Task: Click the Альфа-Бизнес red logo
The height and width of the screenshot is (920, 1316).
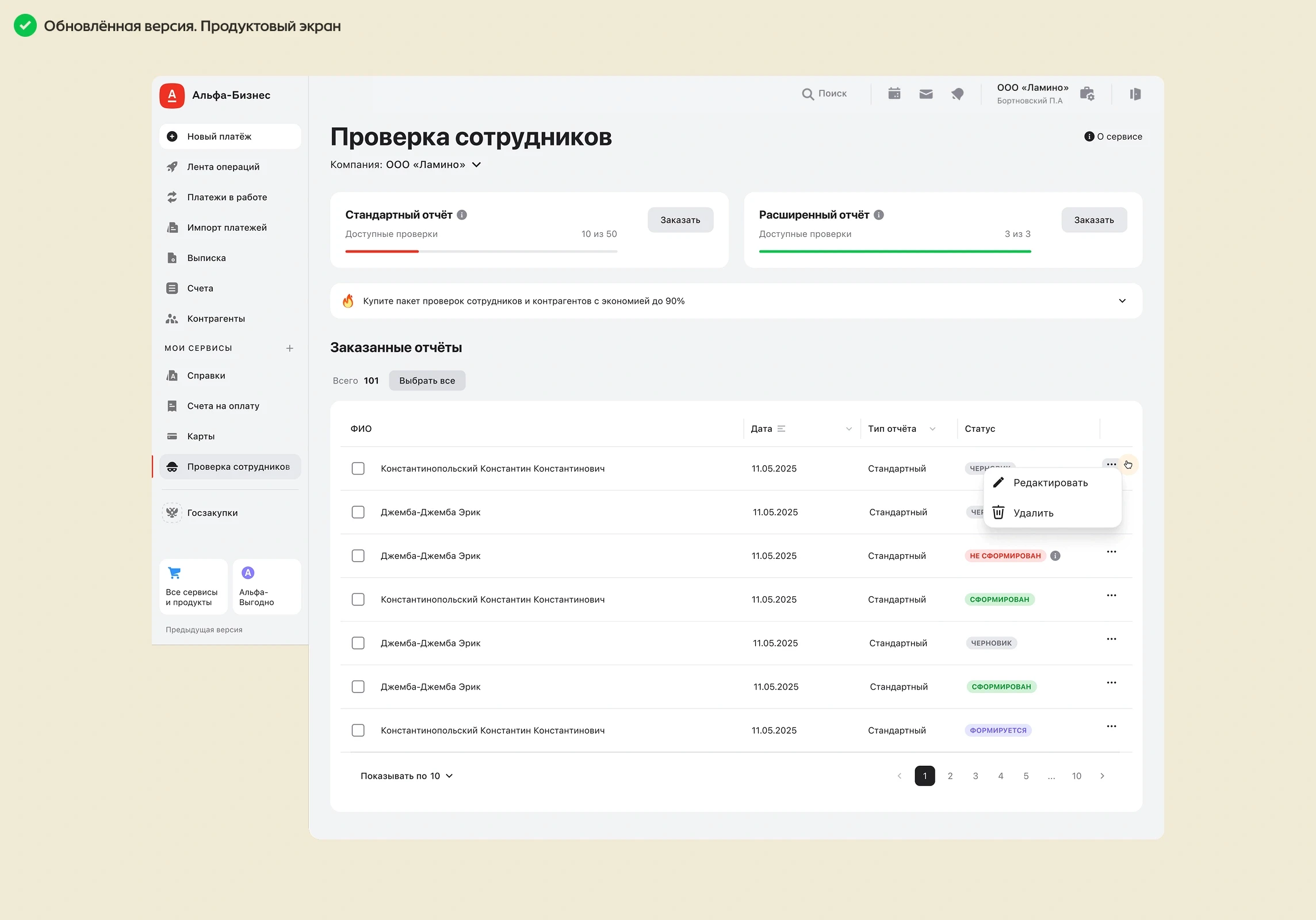Action: (x=172, y=95)
